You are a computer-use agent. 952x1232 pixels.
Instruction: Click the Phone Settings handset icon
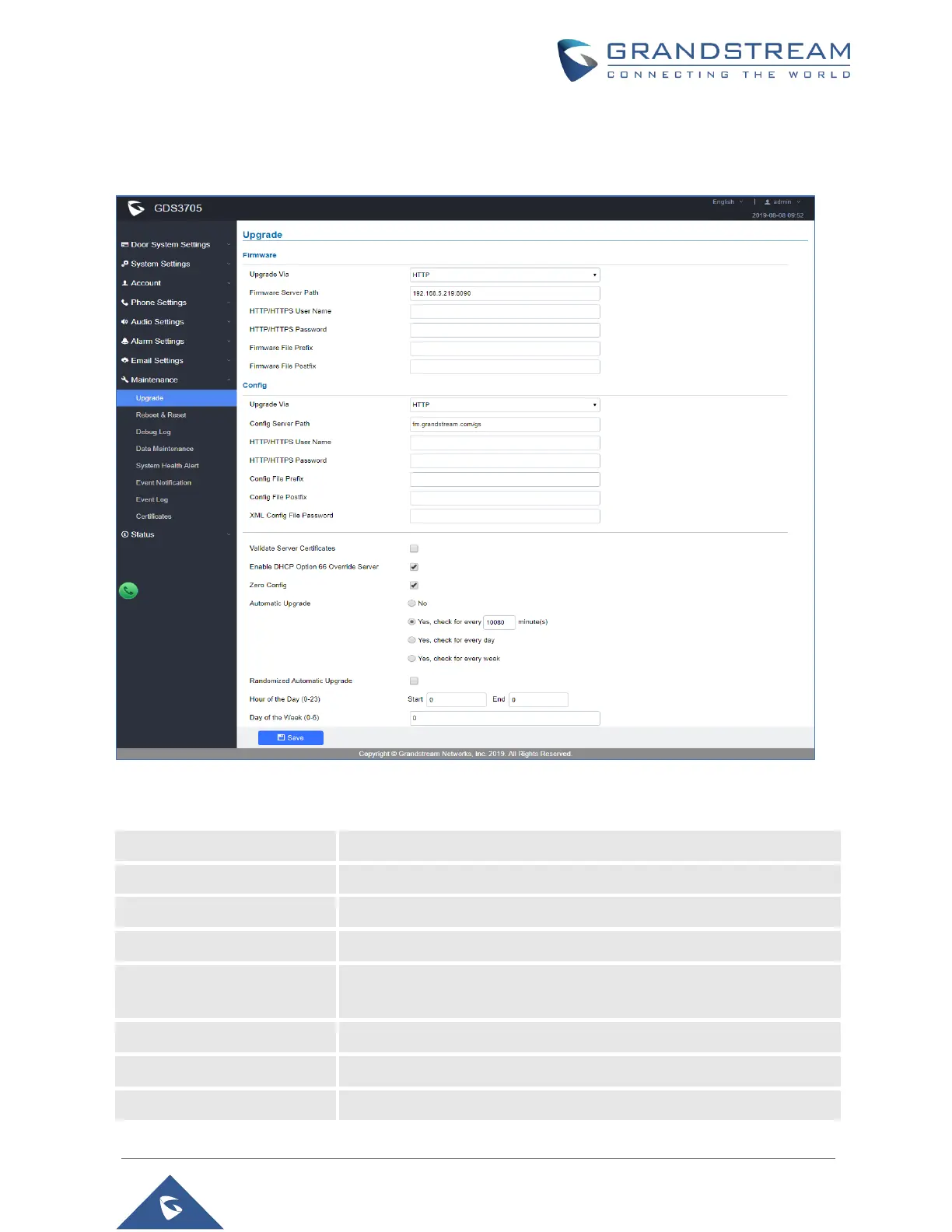(124, 303)
